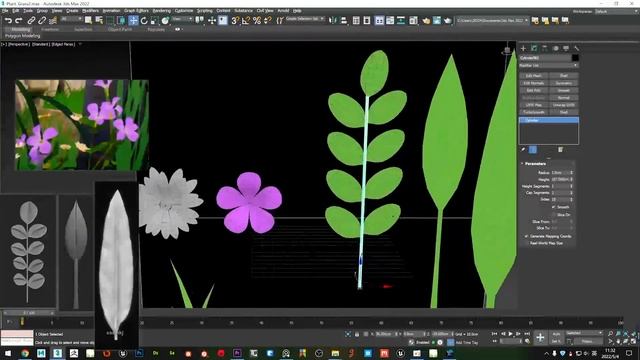The width and height of the screenshot is (640, 360).
Task: Open Chrome from the Windows taskbar
Action: pos(25,353)
